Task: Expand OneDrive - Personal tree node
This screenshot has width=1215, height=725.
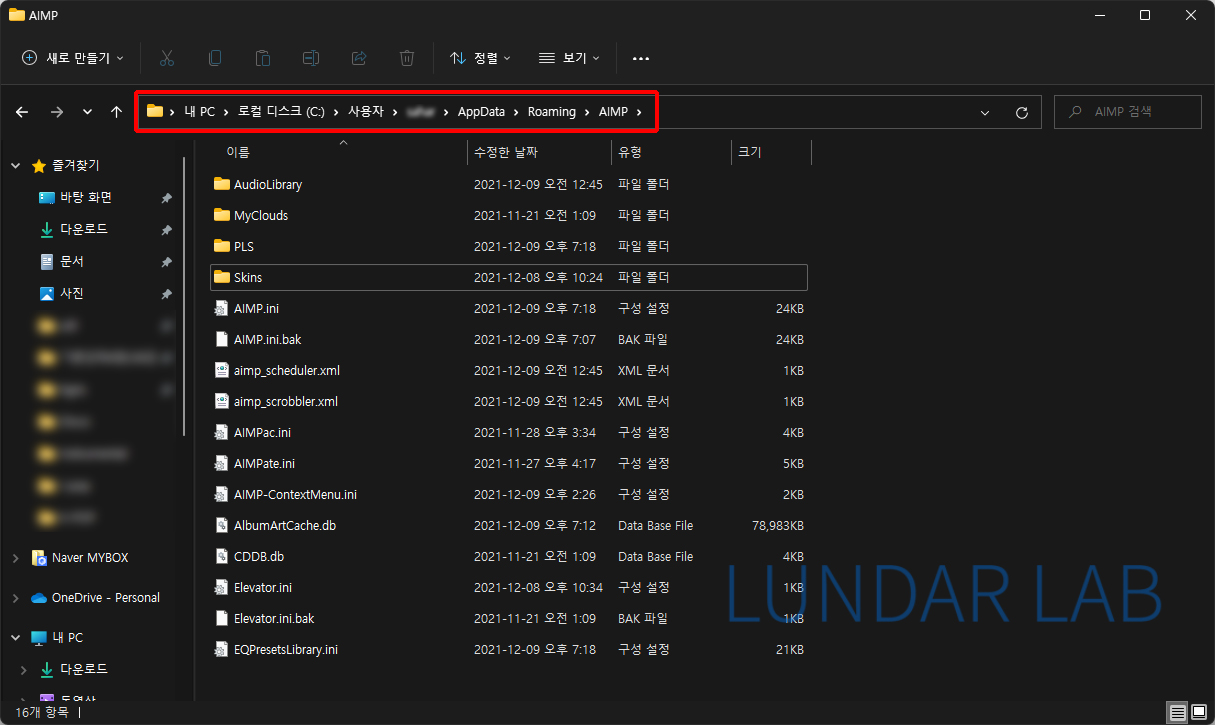Action: pos(16,597)
